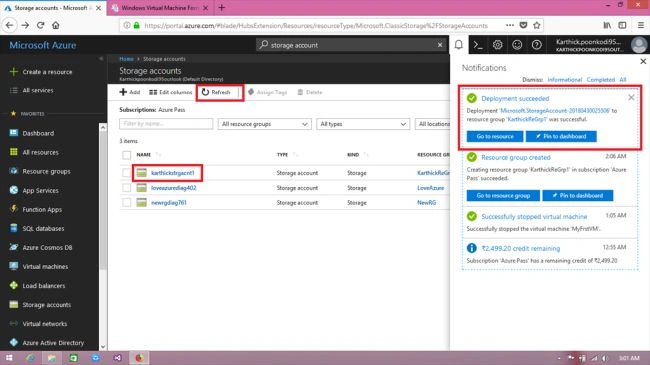
Task: Open All types dropdown
Action: (363, 124)
